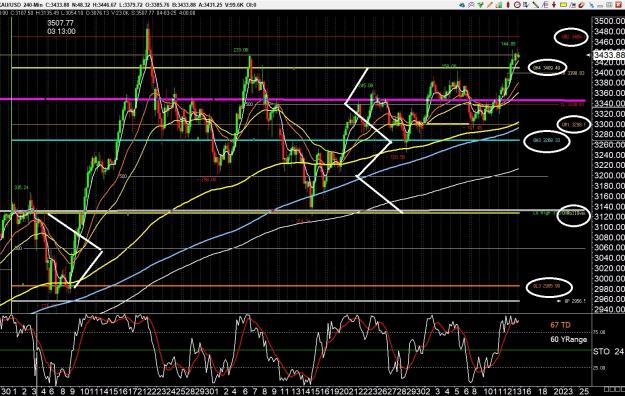The width and height of the screenshot is (625, 396).
Task: Click the A:3431.25 ask value in the header
Action: point(210,5)
